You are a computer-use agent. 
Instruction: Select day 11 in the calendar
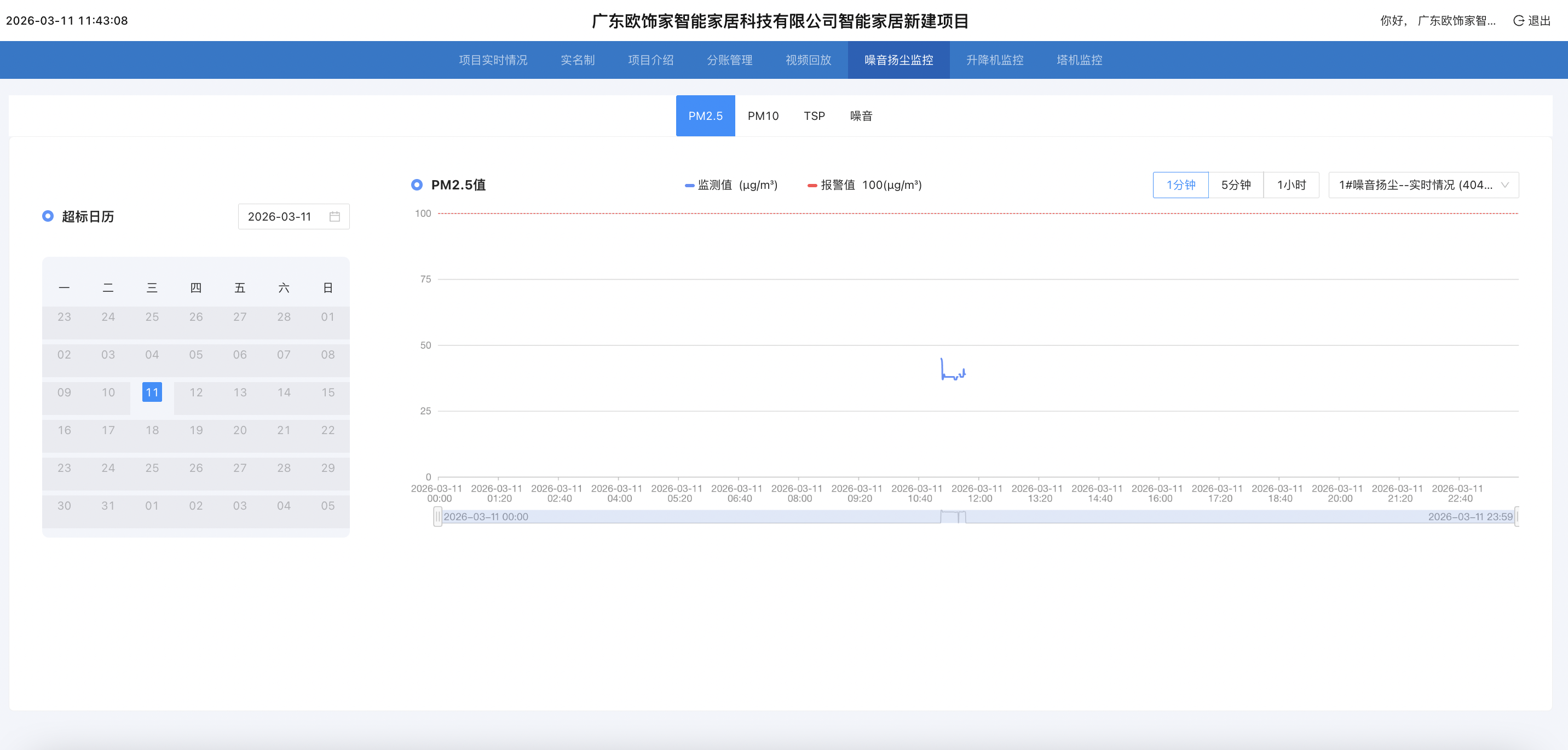[152, 392]
